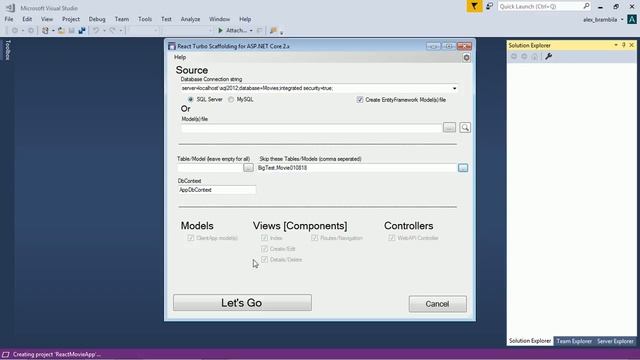Expand the Database Connection string dropdown
Screen dimensions: 640x360
coord(454,89)
